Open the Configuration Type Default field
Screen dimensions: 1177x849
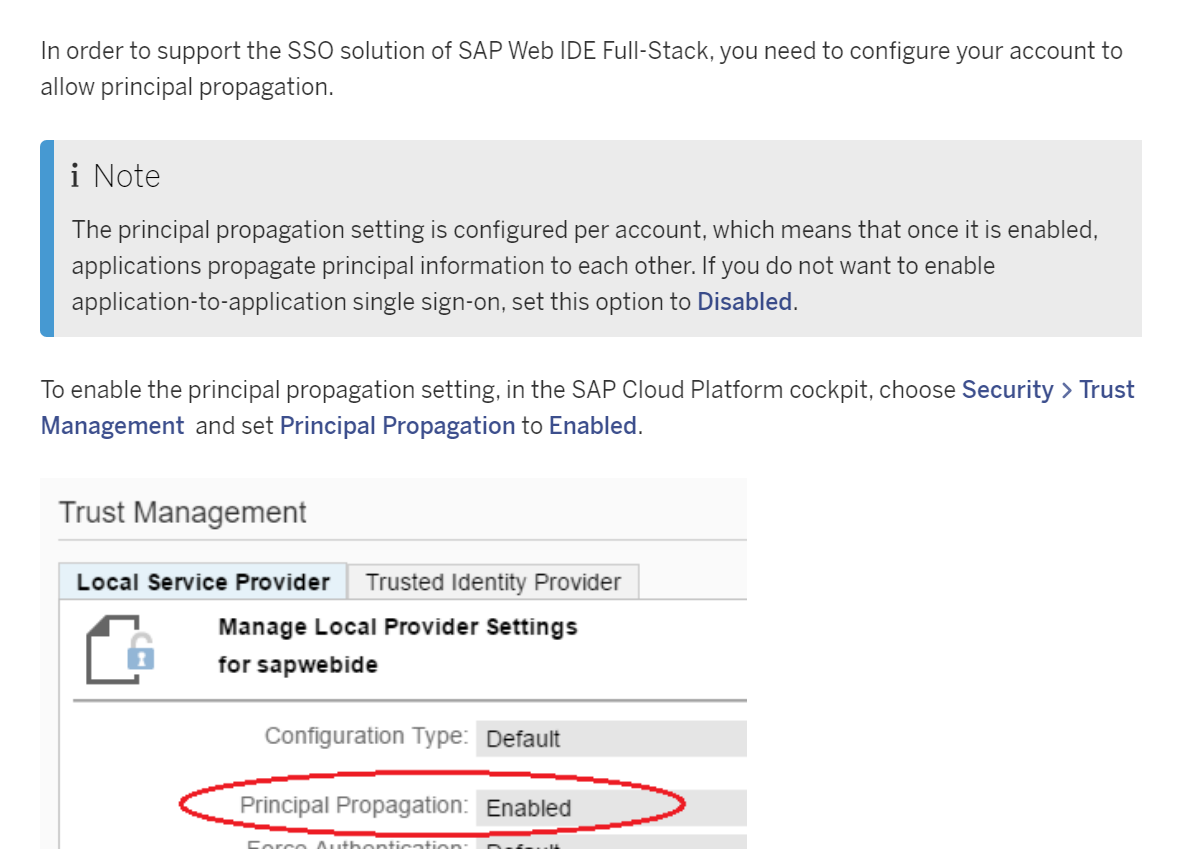(610, 739)
